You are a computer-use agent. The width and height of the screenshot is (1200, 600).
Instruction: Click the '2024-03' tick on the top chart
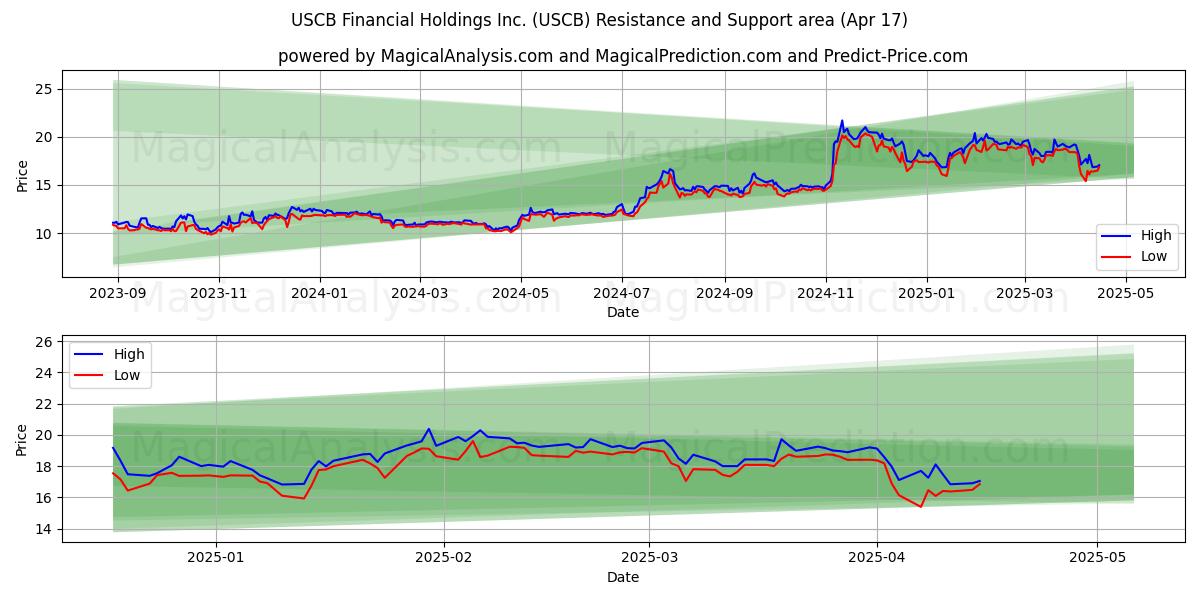(419, 293)
